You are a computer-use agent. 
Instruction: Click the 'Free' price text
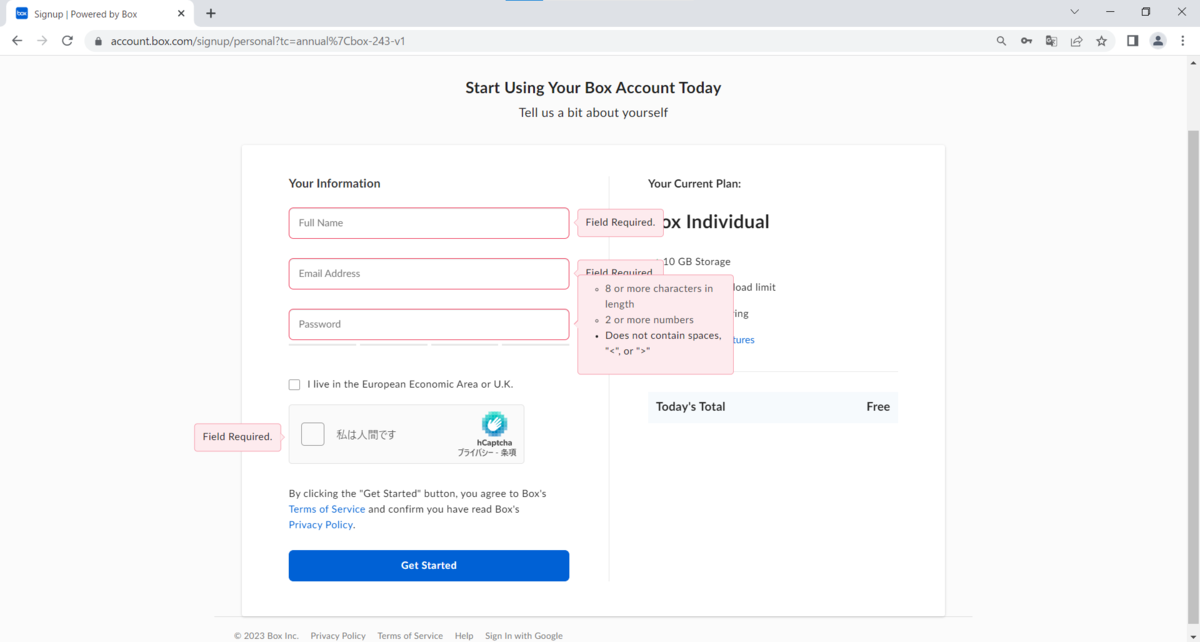tap(878, 407)
